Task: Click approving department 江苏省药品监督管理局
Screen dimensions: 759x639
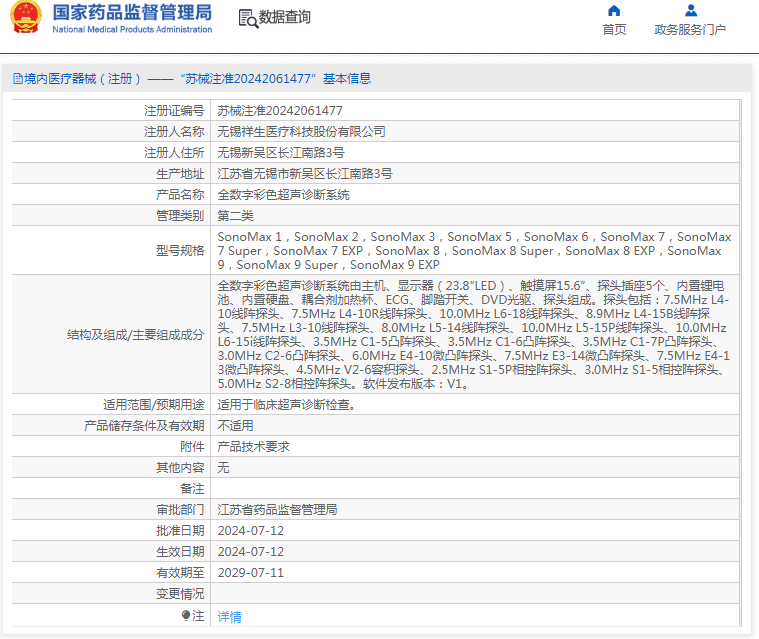Action: pyautogui.click(x=277, y=510)
